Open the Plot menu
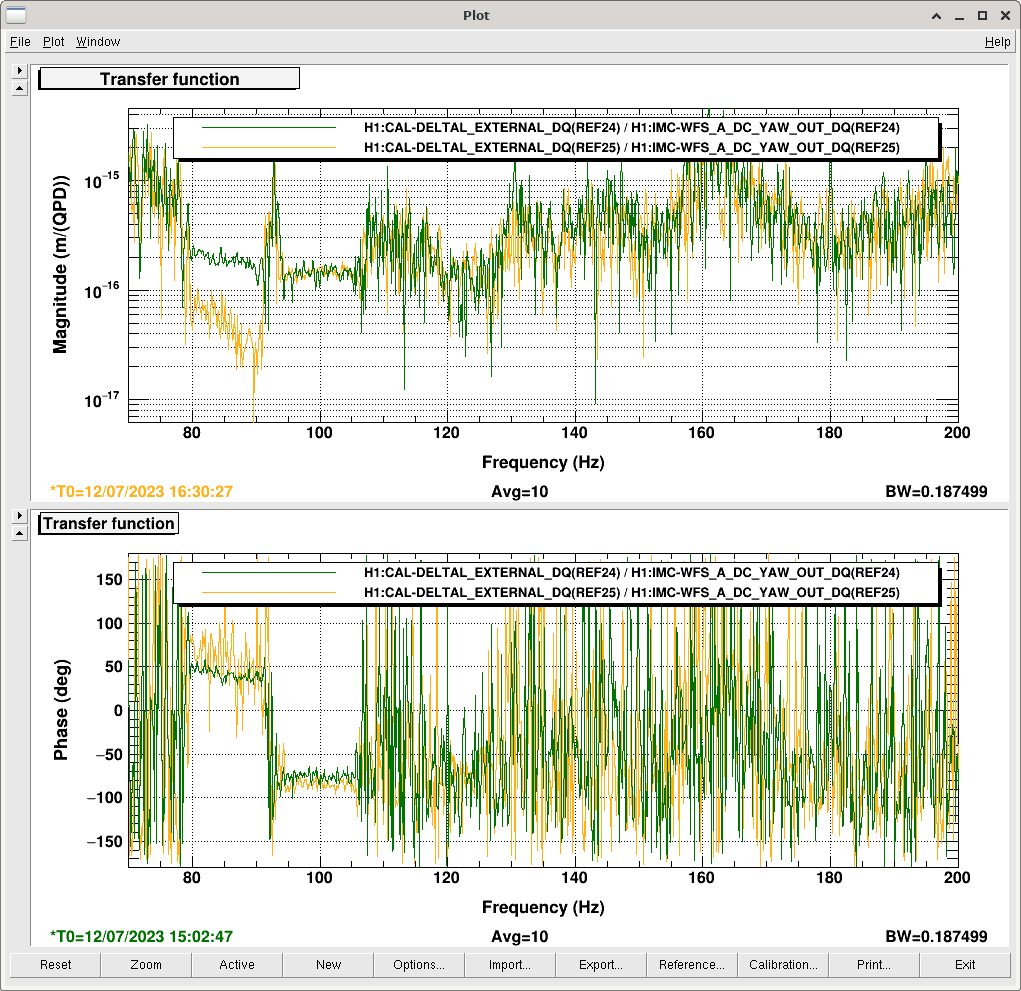 [x=53, y=42]
